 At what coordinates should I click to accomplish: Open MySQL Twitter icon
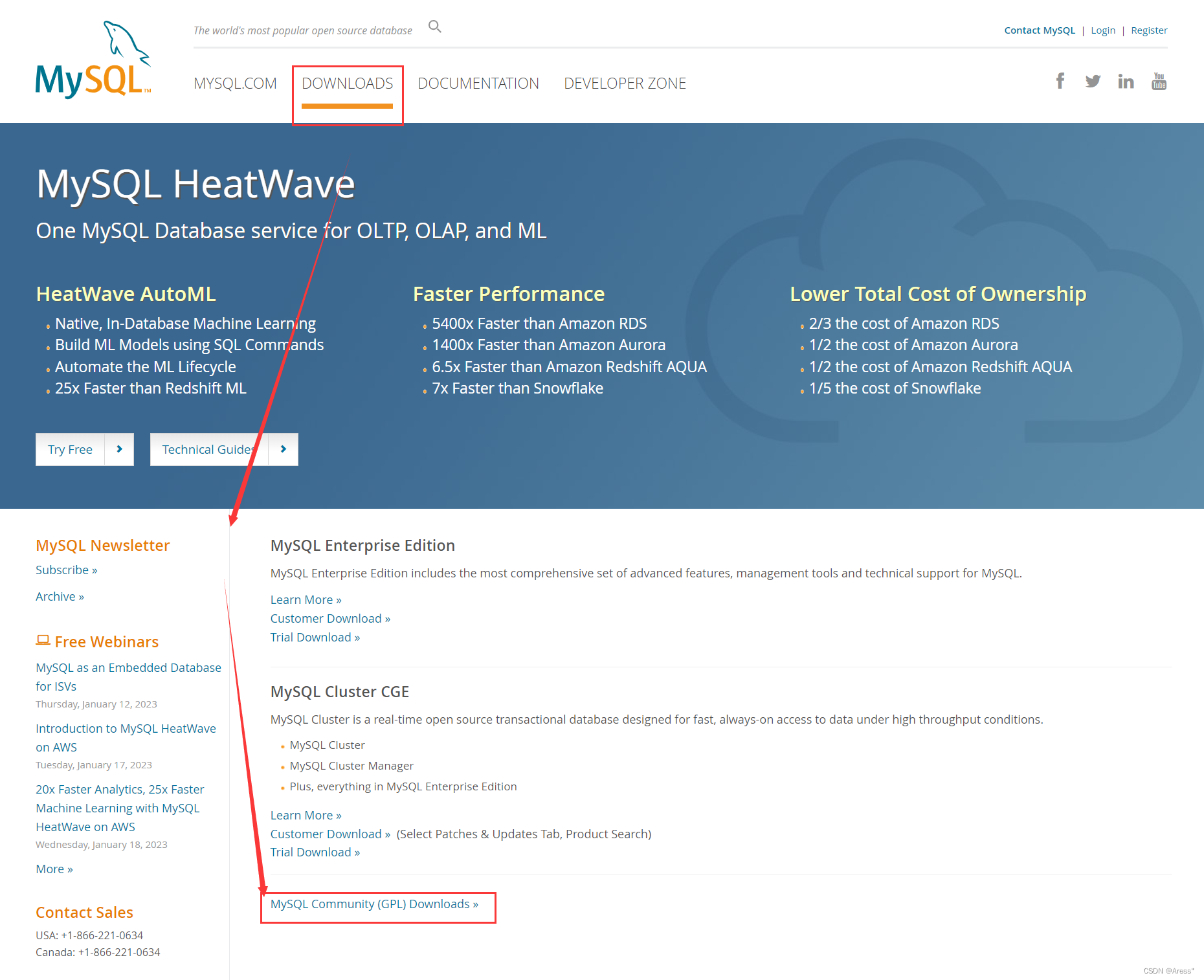1093,81
